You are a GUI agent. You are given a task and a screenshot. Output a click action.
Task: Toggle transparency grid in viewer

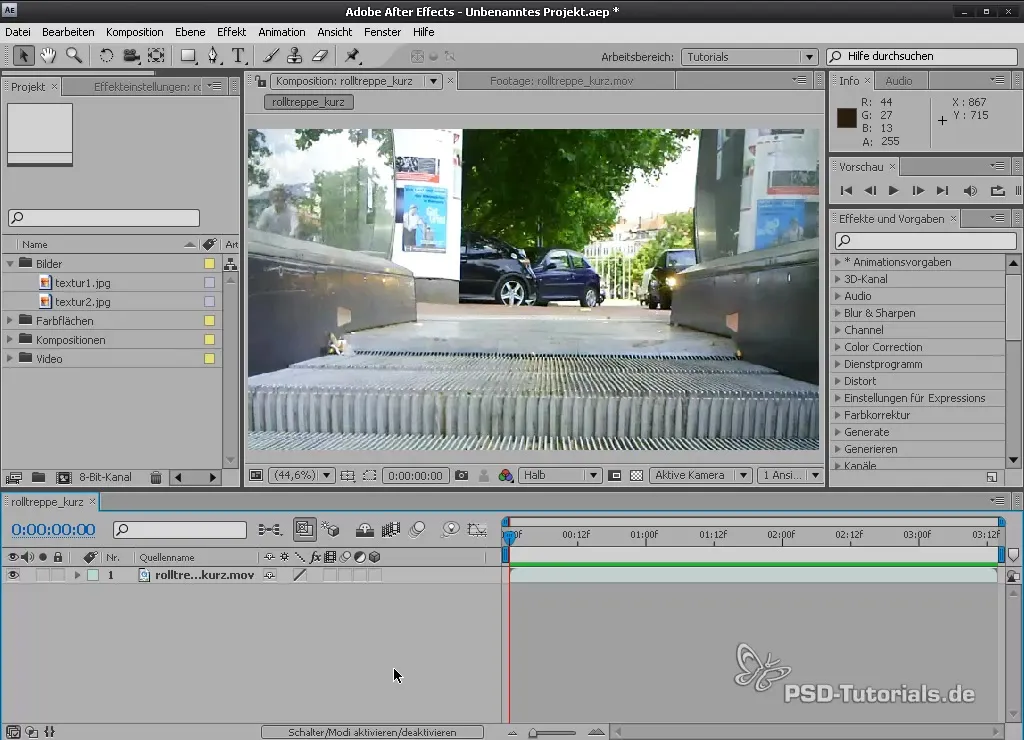(637, 475)
